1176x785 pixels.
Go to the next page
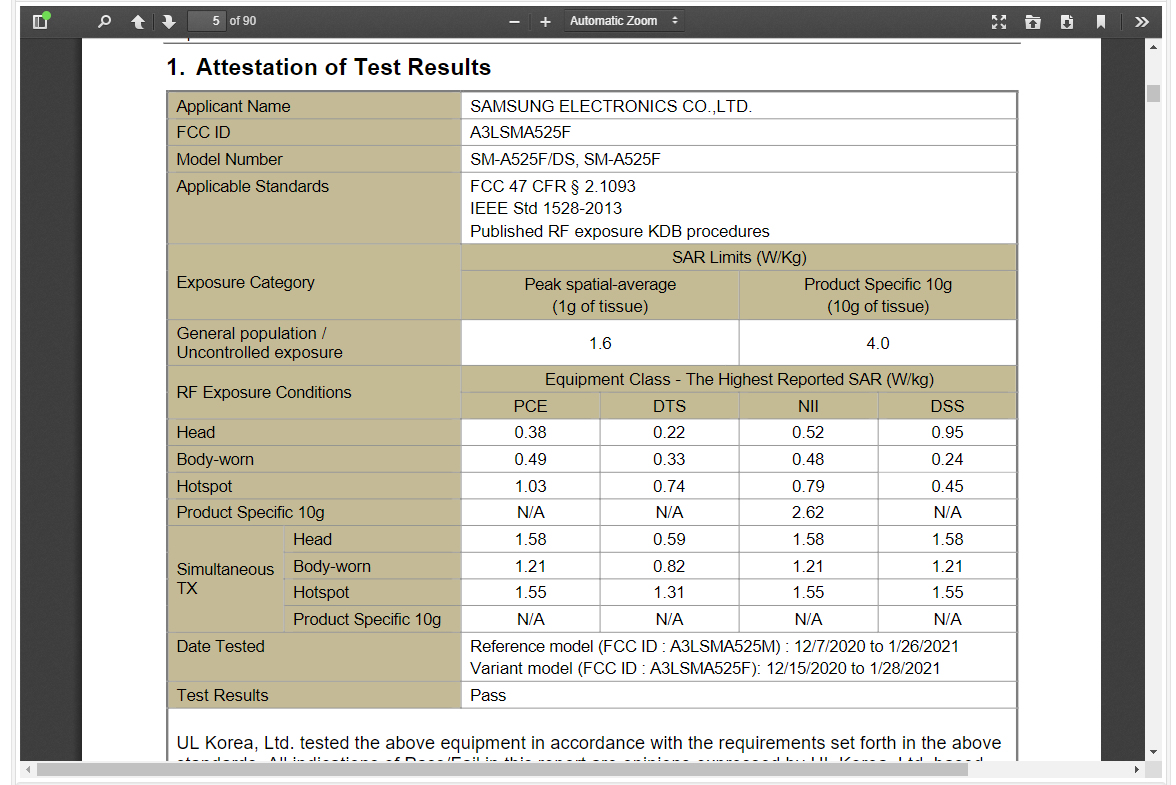168,21
